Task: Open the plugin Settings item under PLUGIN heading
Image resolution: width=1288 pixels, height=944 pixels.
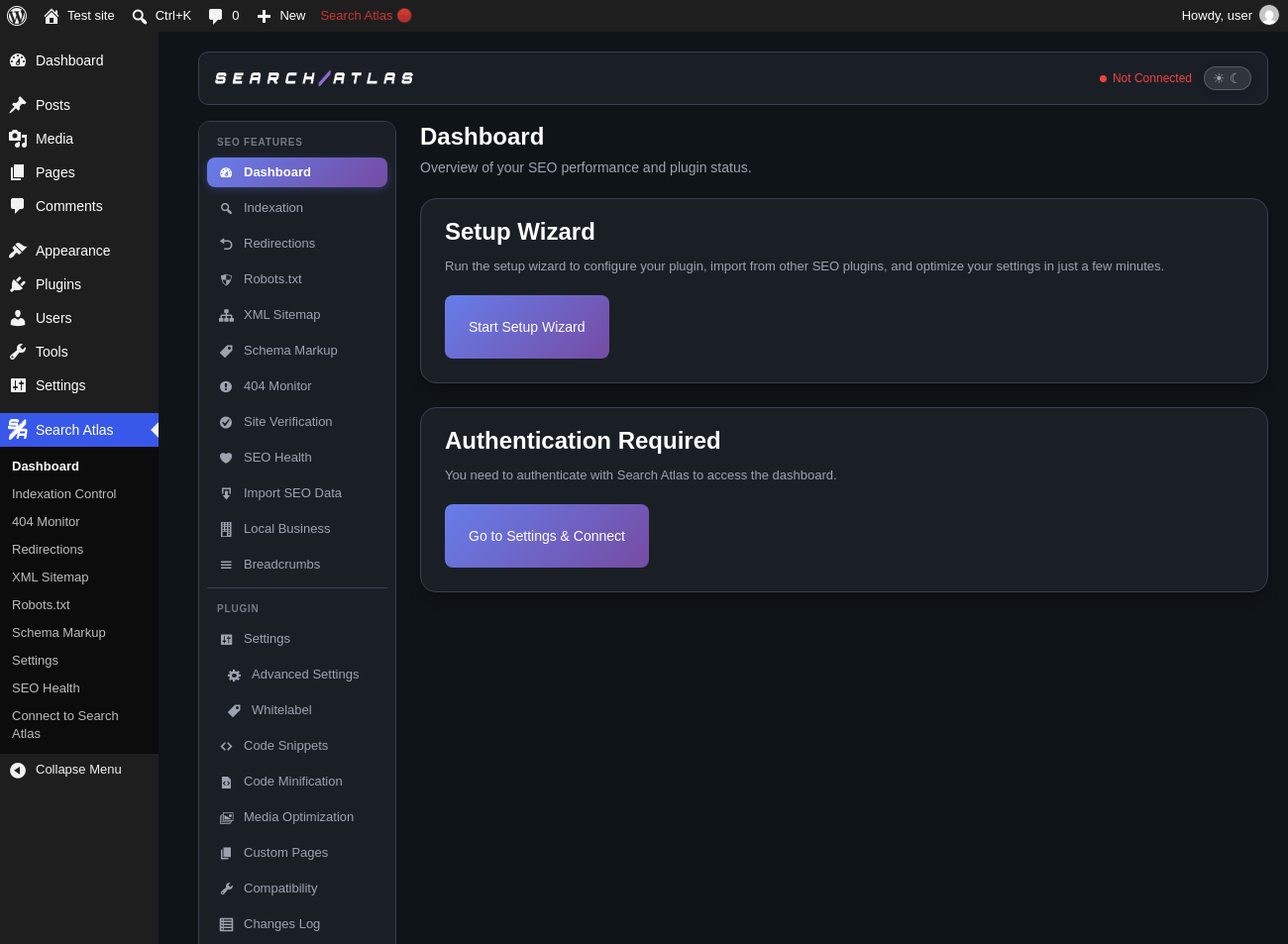Action: pyautogui.click(x=297, y=639)
